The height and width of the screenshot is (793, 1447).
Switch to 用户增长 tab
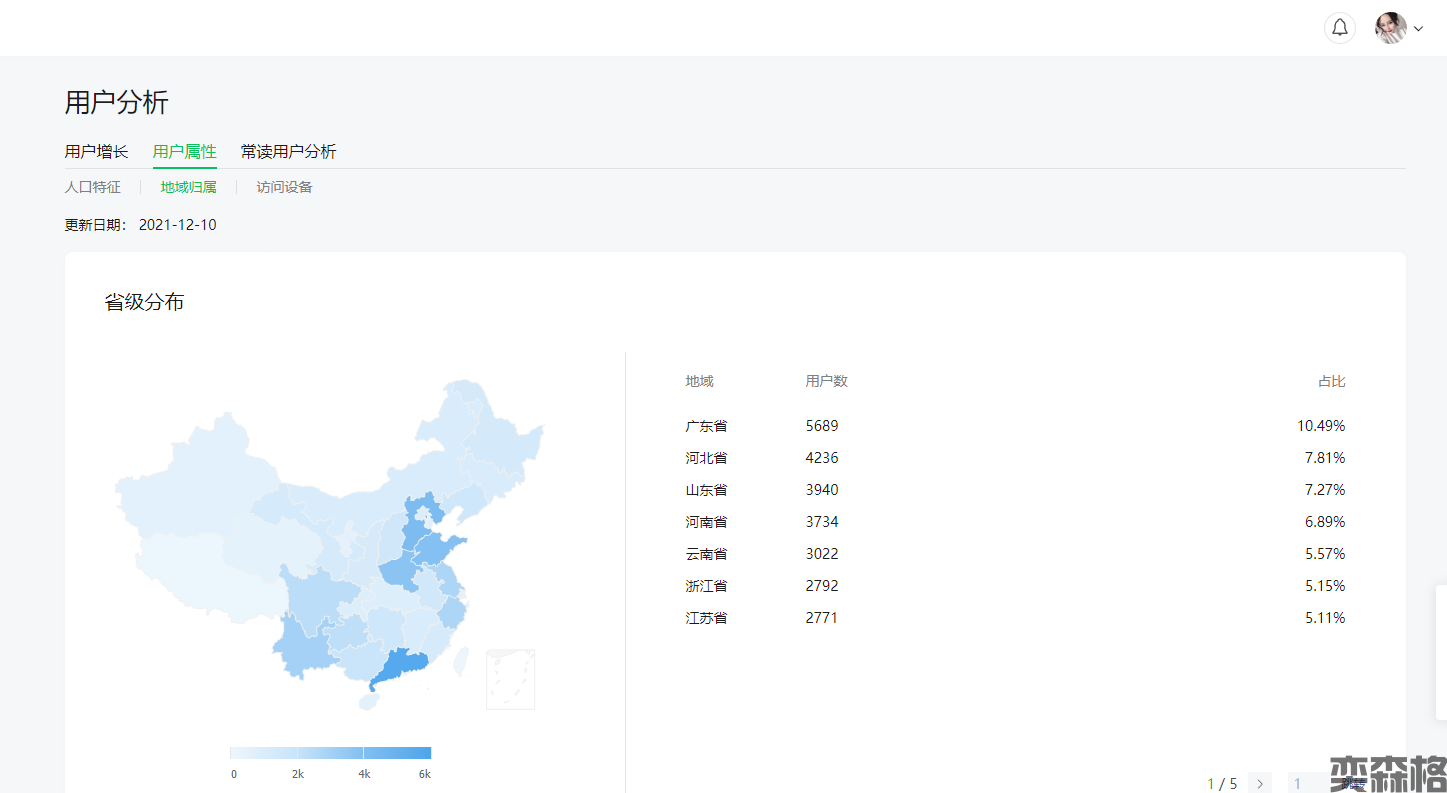coord(96,152)
